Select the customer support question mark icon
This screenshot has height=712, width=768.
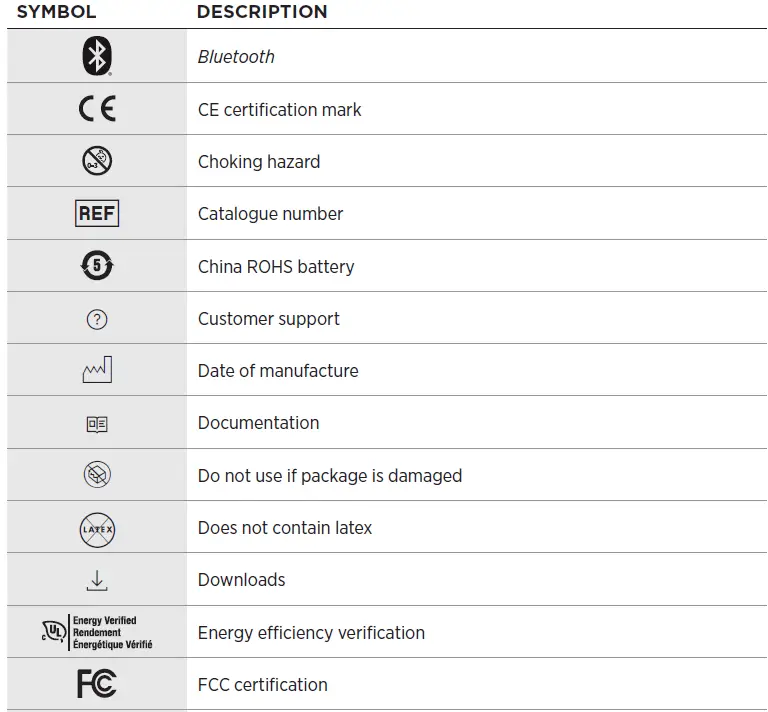(x=97, y=319)
